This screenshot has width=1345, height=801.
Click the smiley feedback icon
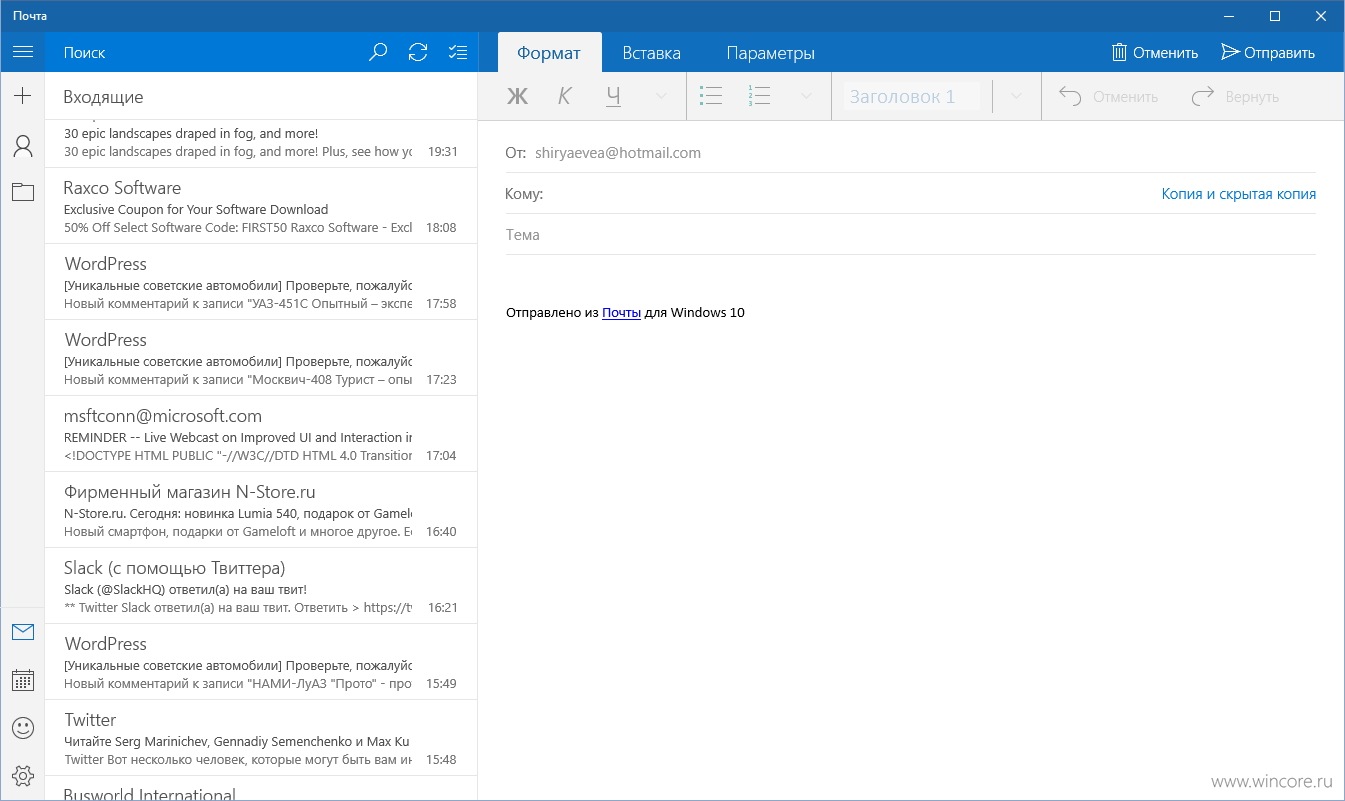pyautogui.click(x=23, y=727)
